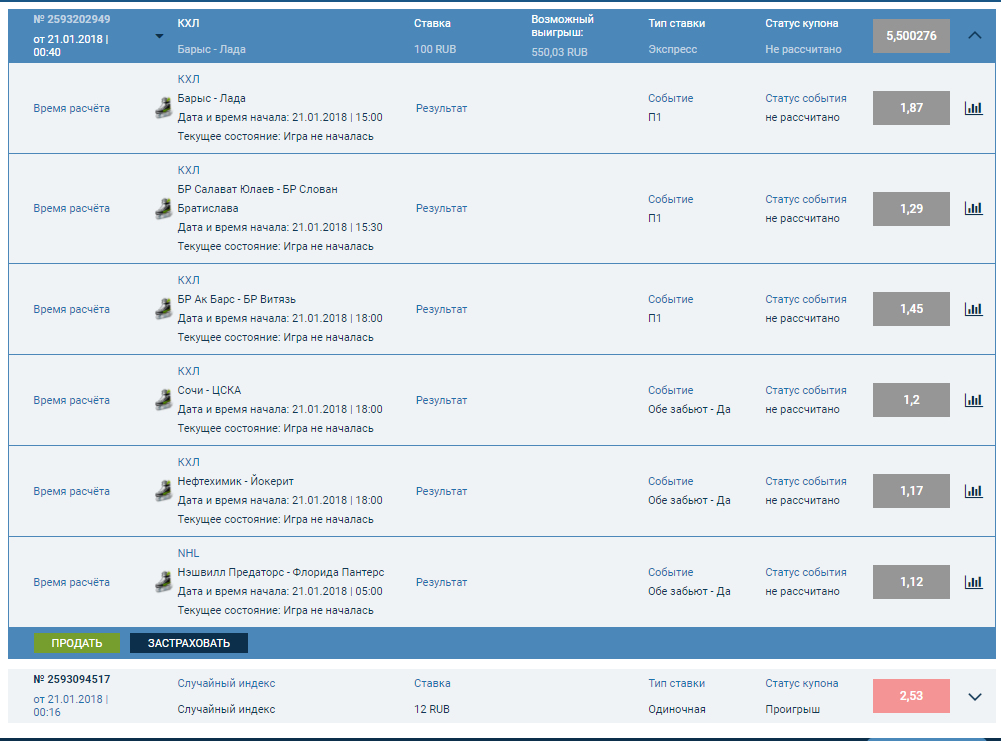Click Экспресс bet type value
The height and width of the screenshot is (741, 1001).
click(x=673, y=49)
